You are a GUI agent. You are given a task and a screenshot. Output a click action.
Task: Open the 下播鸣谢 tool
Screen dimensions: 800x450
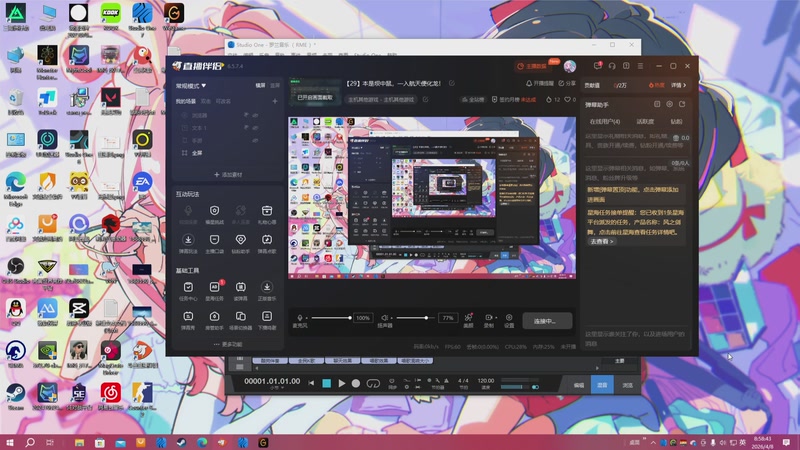point(267,320)
